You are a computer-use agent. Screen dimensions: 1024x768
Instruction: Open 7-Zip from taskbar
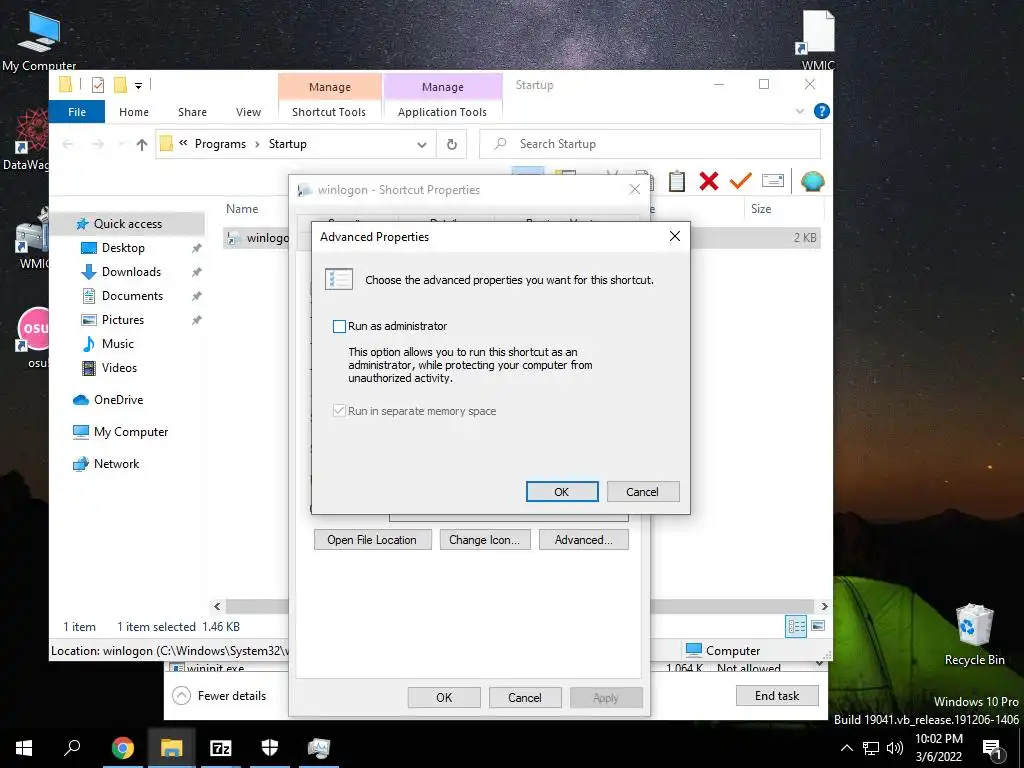coord(221,748)
